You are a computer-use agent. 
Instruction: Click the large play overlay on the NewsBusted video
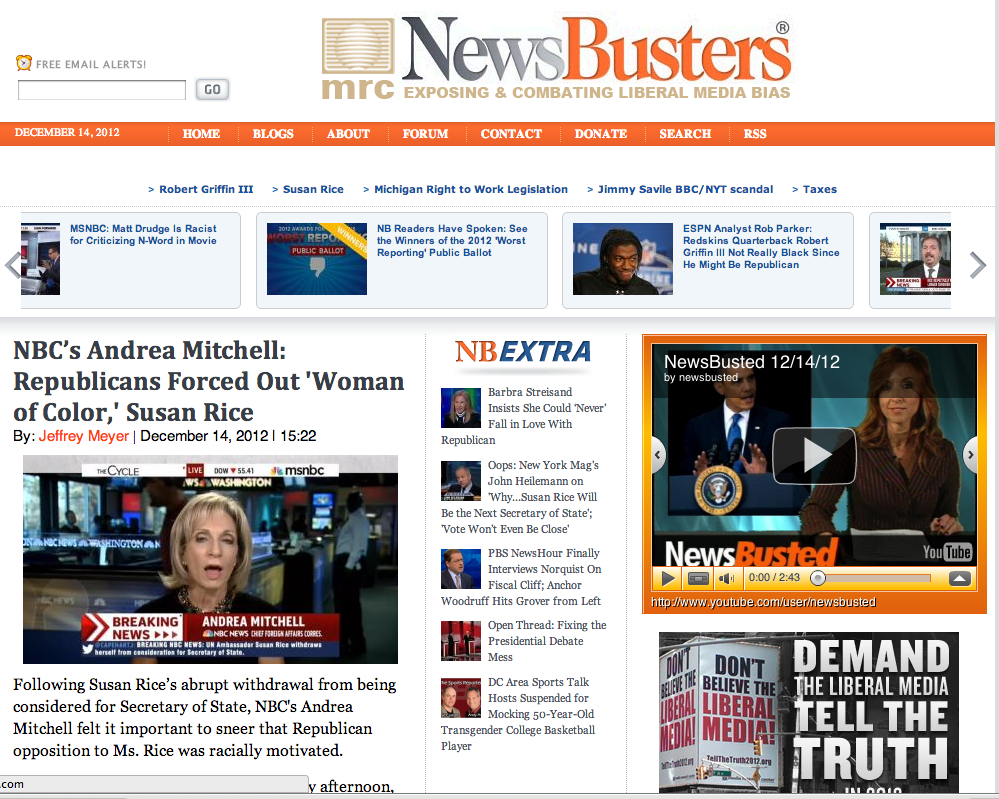tap(813, 455)
